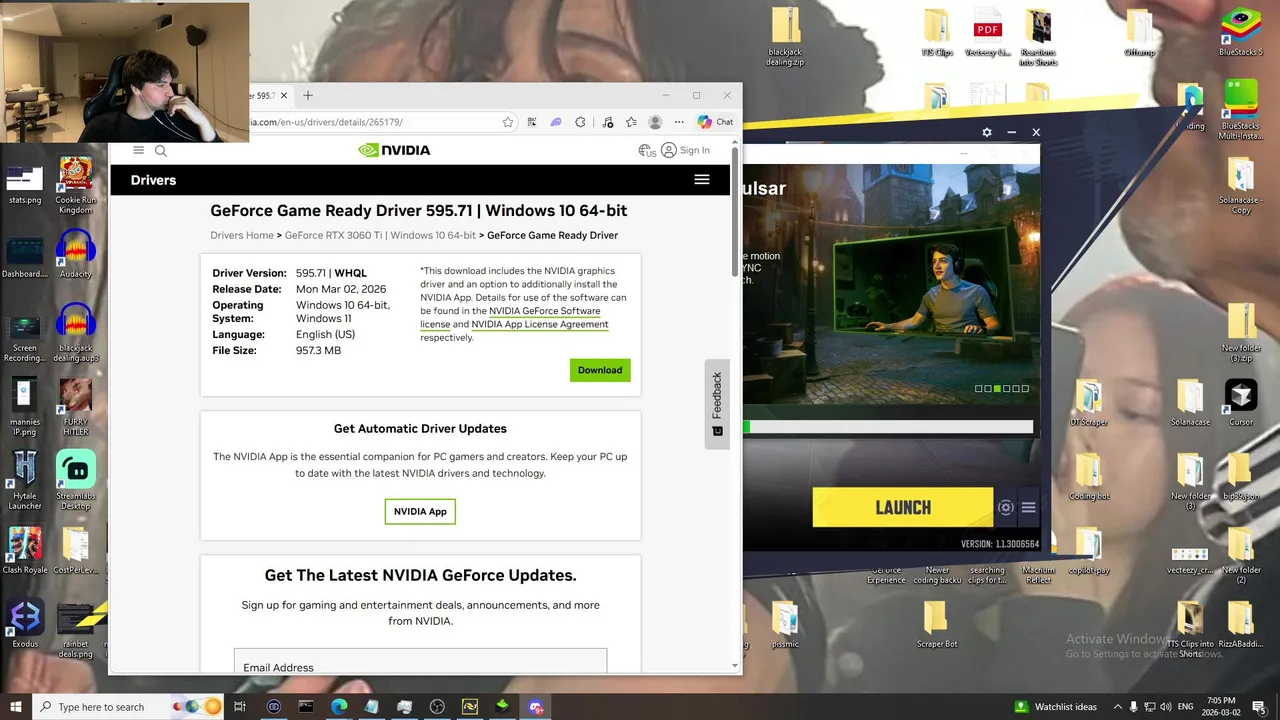Open NVIDIA site hamburger menu beside search

tap(139, 150)
